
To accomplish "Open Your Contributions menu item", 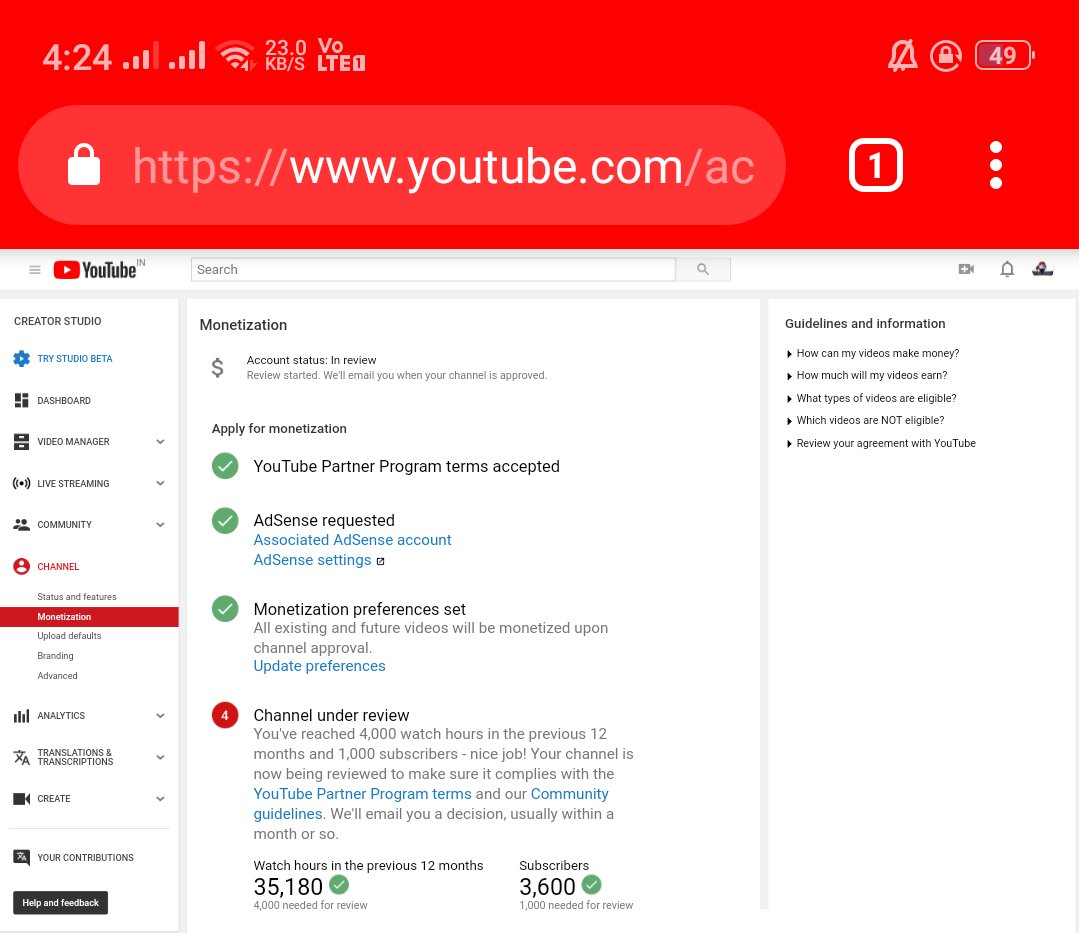I will 85,857.
